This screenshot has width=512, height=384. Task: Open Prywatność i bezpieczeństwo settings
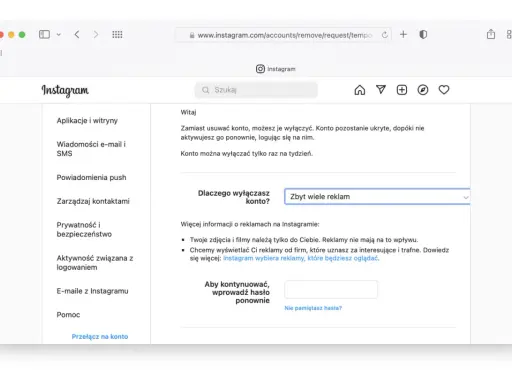(84, 229)
